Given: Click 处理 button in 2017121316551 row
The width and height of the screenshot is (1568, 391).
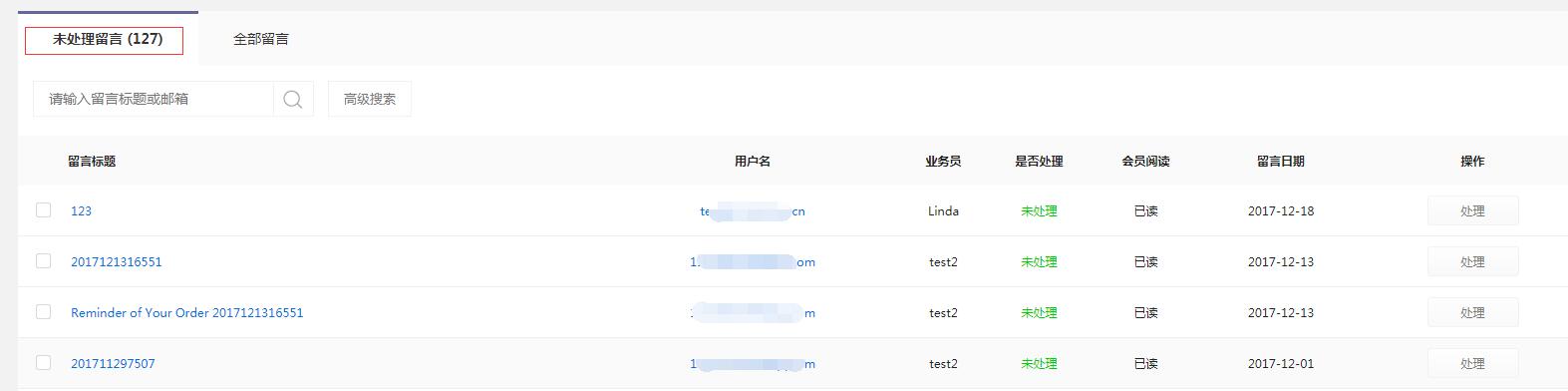Looking at the screenshot, I should point(1472,261).
